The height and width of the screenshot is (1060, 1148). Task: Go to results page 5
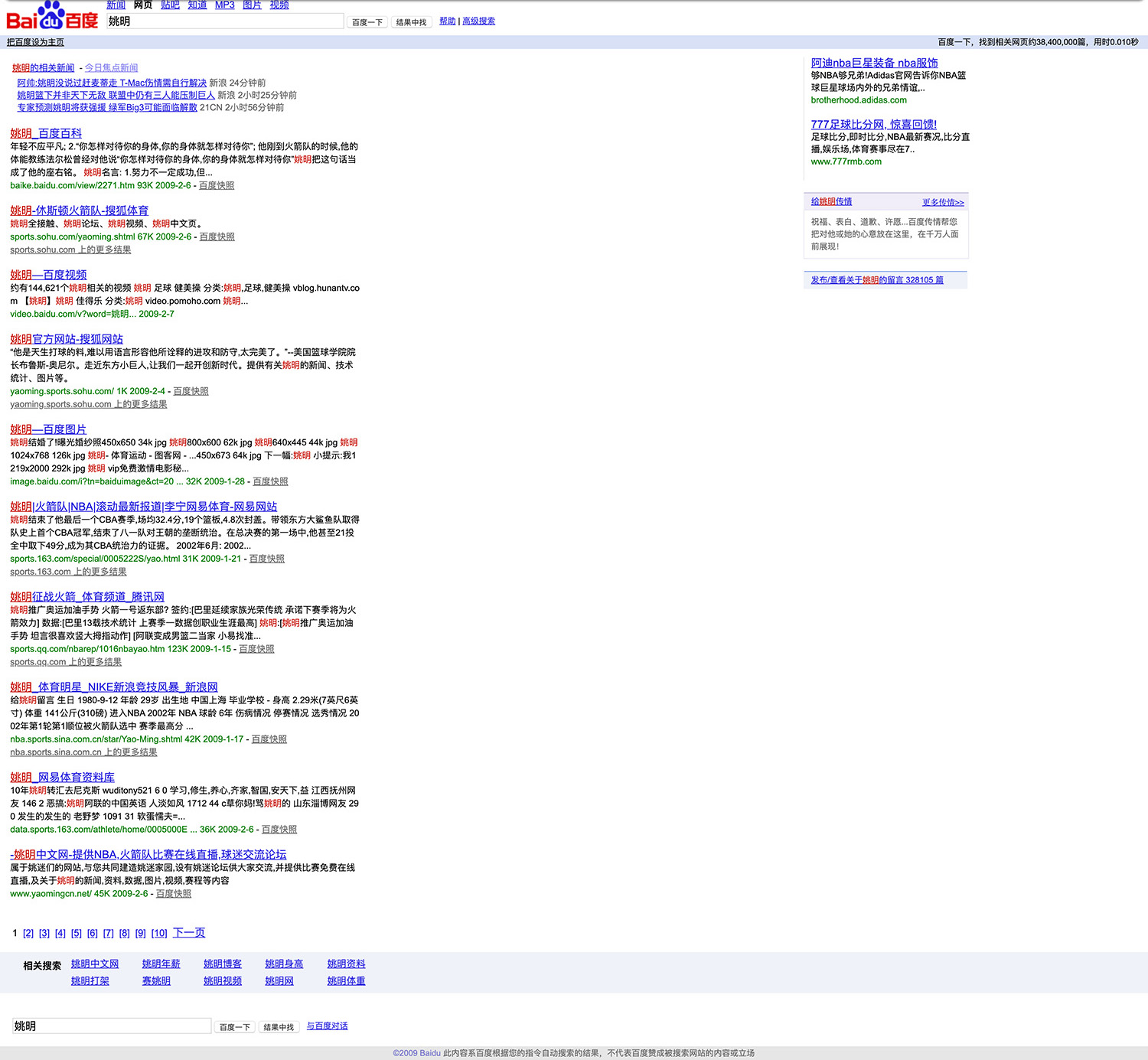77,933
